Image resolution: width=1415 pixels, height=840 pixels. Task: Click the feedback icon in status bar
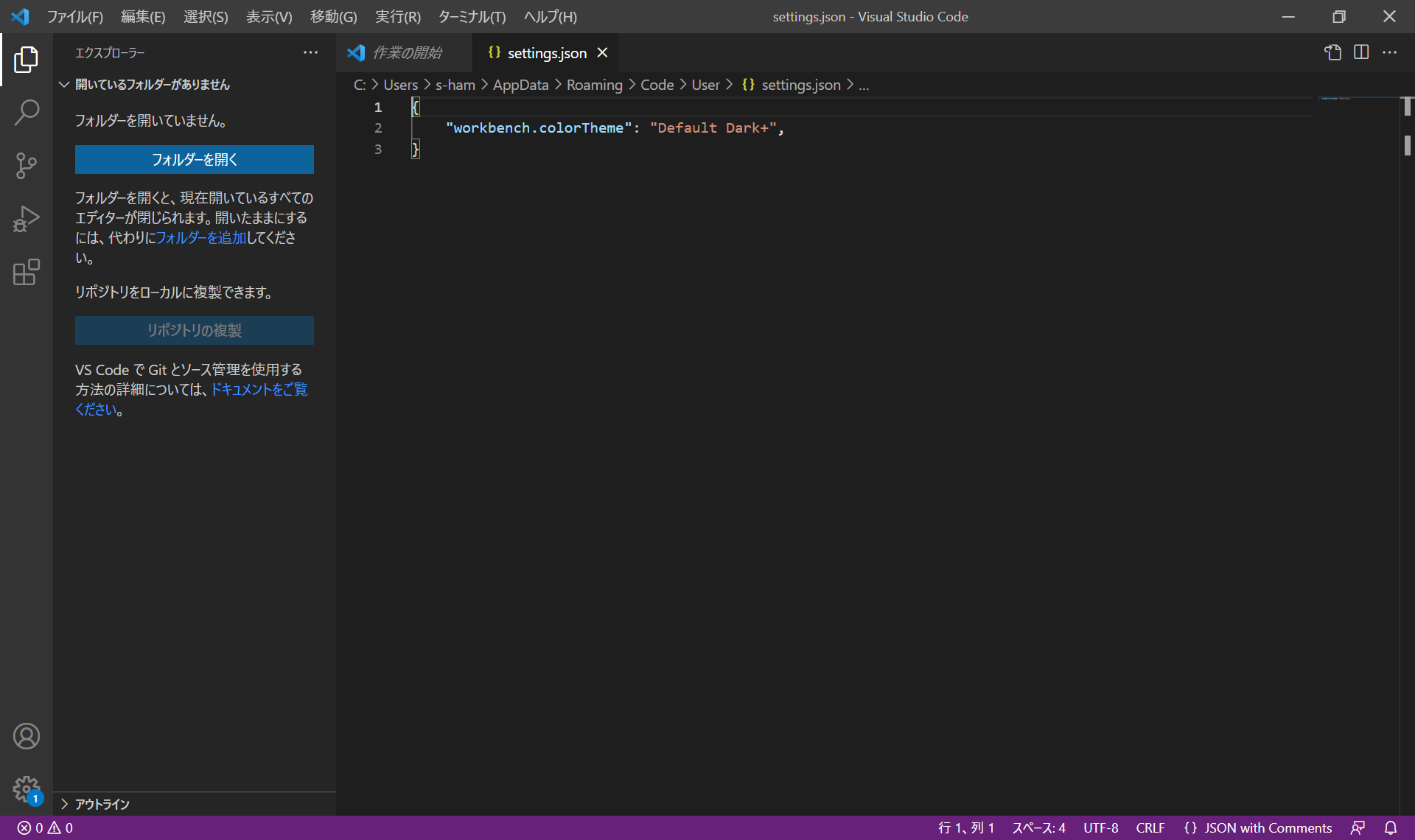[1358, 827]
